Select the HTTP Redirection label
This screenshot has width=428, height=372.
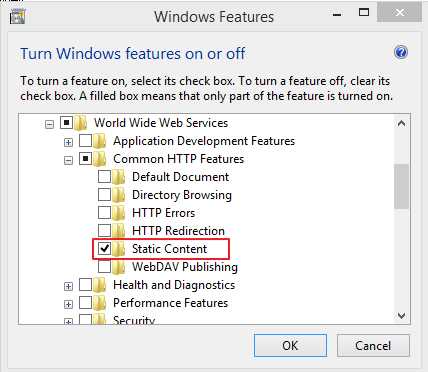point(178,231)
